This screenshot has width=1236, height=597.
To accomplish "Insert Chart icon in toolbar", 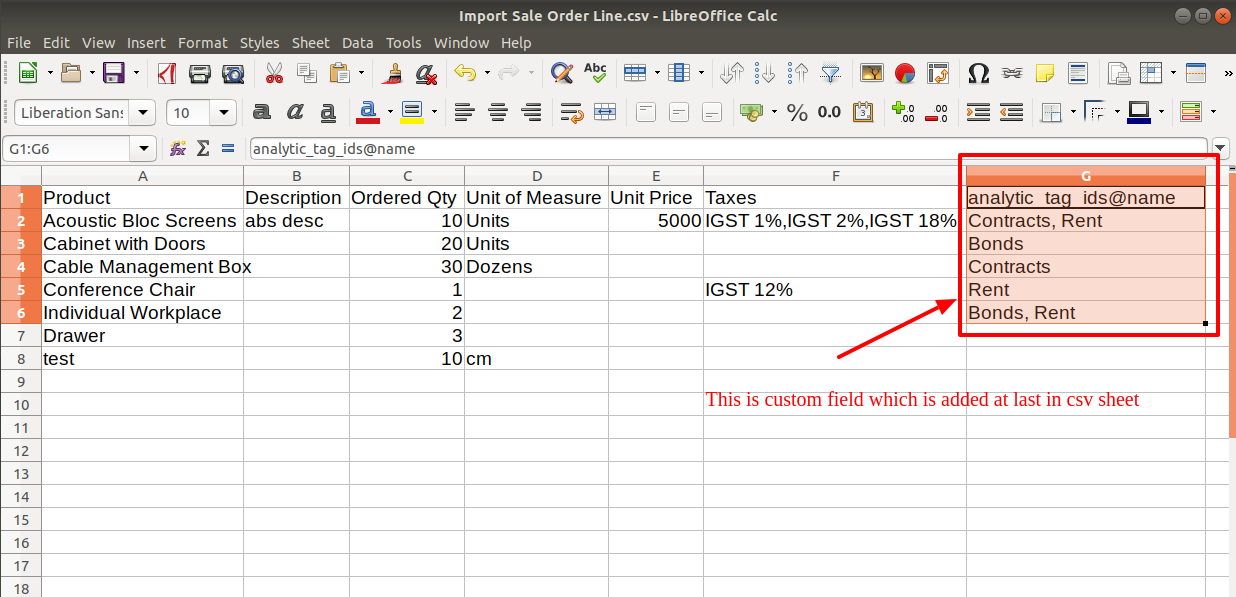I will (x=905, y=73).
